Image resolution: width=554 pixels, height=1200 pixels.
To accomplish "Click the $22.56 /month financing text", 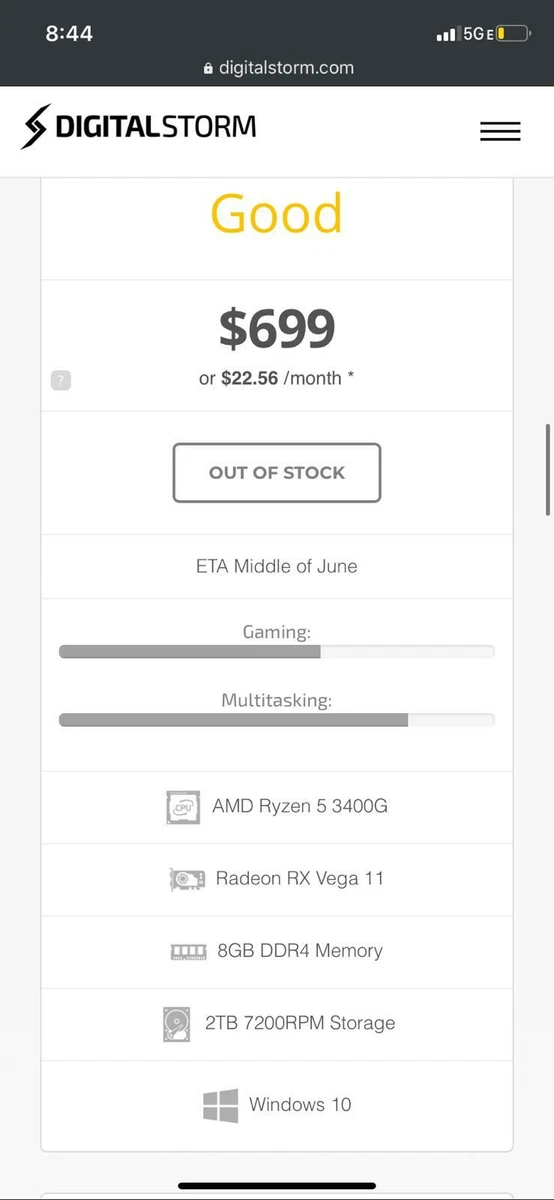I will click(x=276, y=379).
